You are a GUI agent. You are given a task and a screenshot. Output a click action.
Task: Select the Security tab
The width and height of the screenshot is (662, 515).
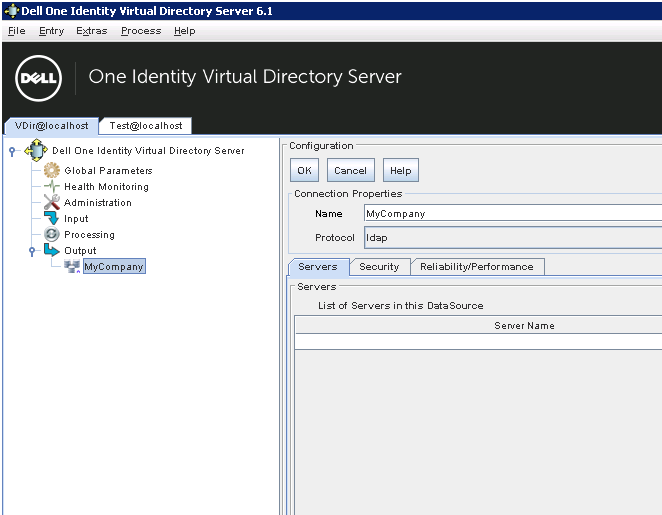(x=379, y=267)
